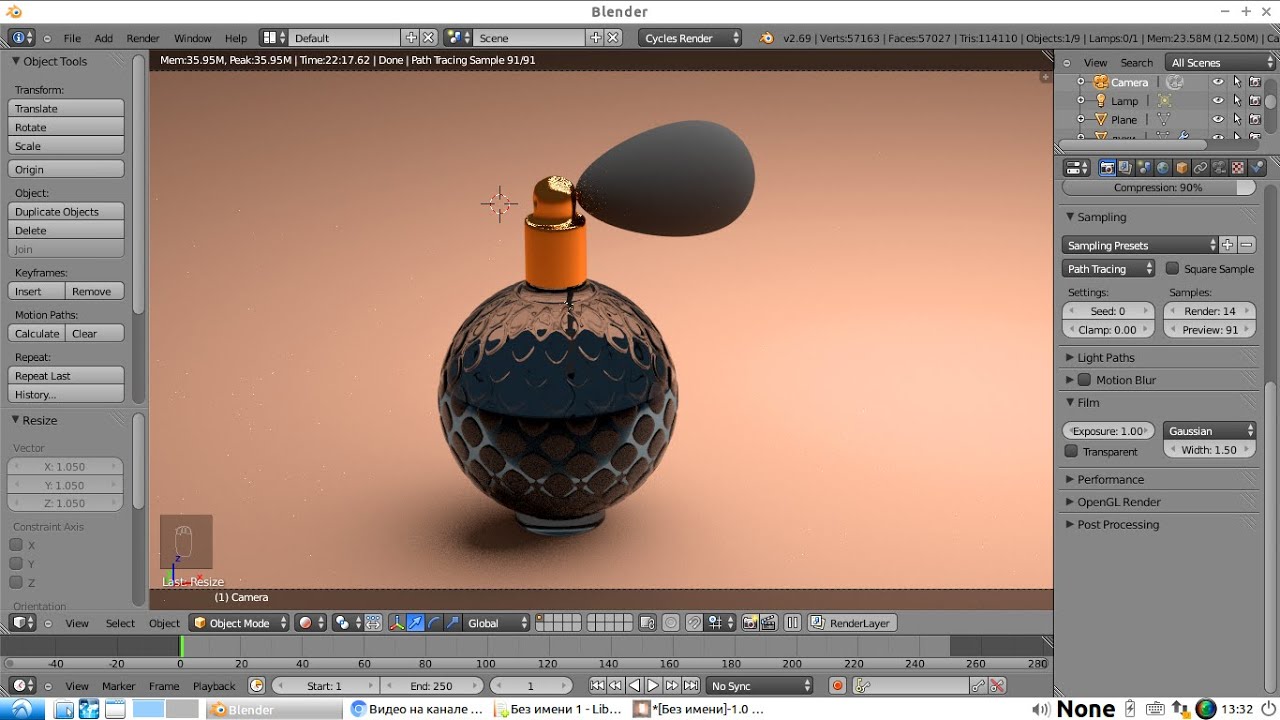Click the Camera object icon in outliner

tap(1101, 82)
